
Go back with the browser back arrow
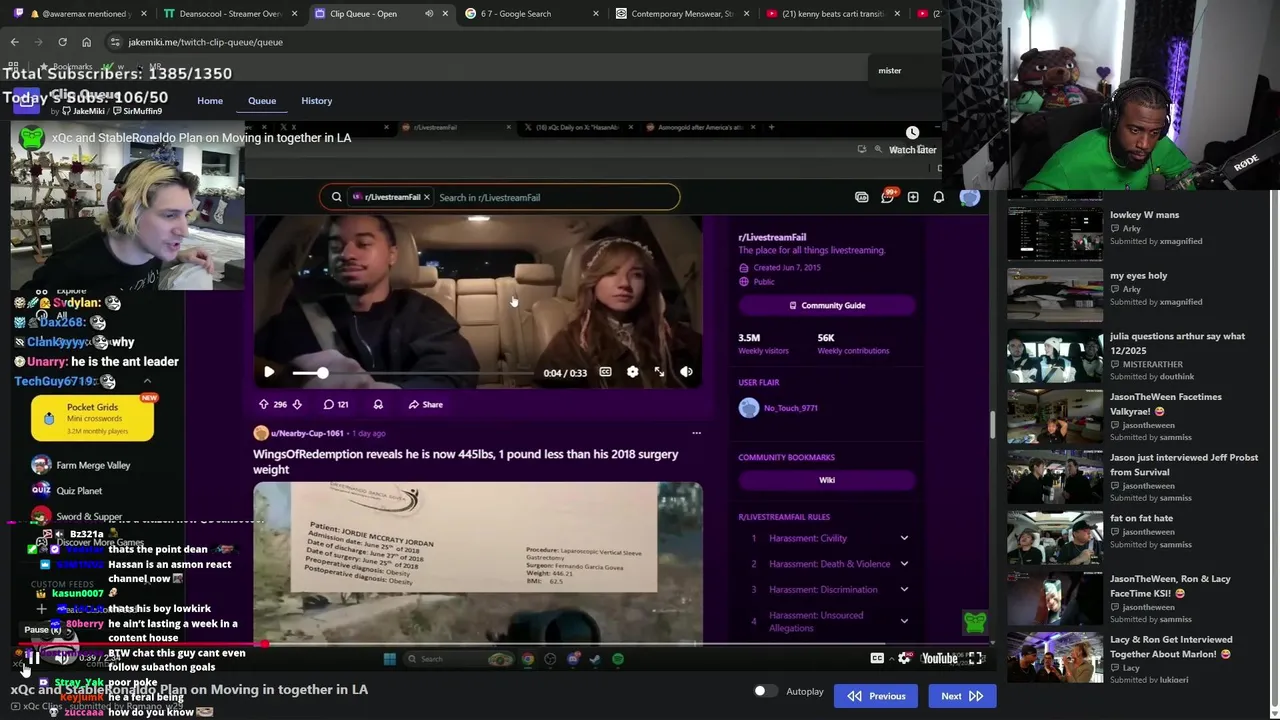pyautogui.click(x=14, y=42)
